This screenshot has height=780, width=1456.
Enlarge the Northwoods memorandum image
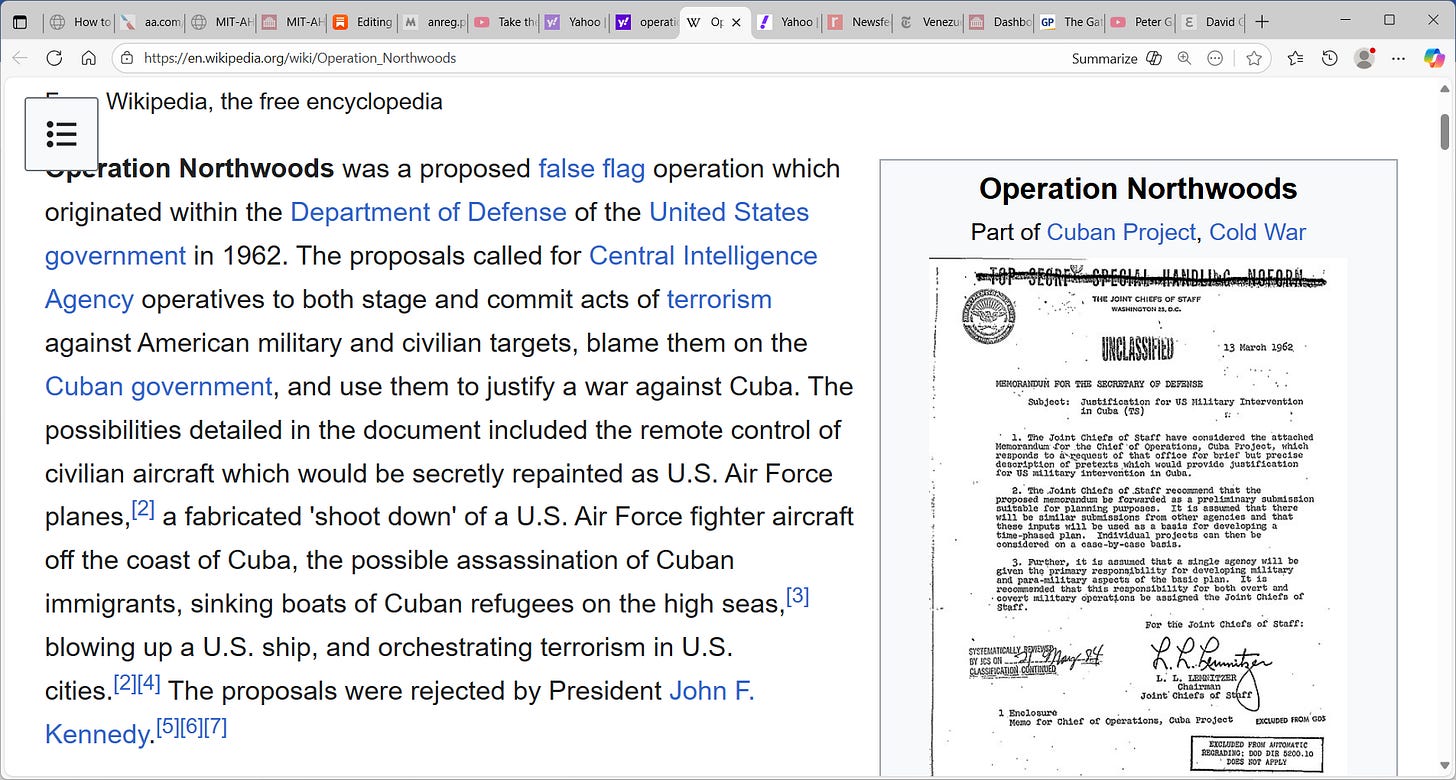tap(1138, 517)
